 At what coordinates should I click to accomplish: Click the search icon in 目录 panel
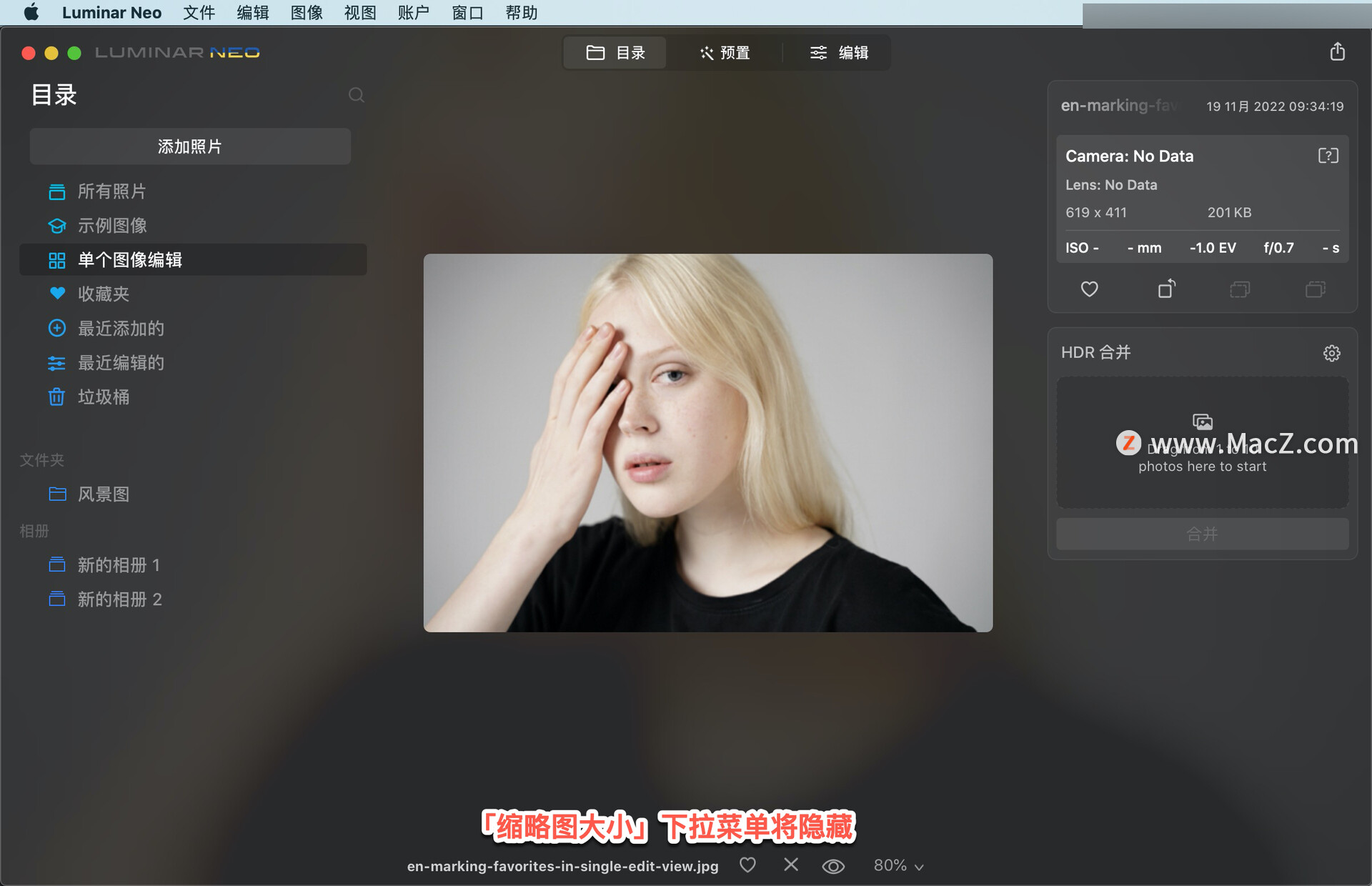(x=356, y=96)
